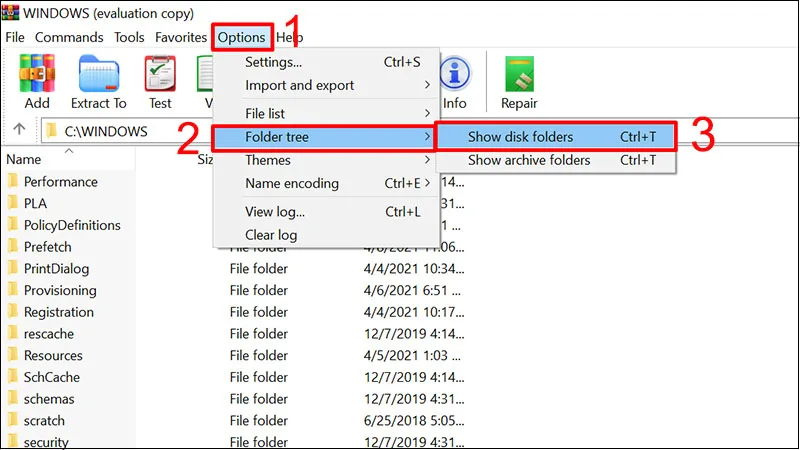Click the PLA folder icon
The image size is (800, 450).
click(13, 203)
